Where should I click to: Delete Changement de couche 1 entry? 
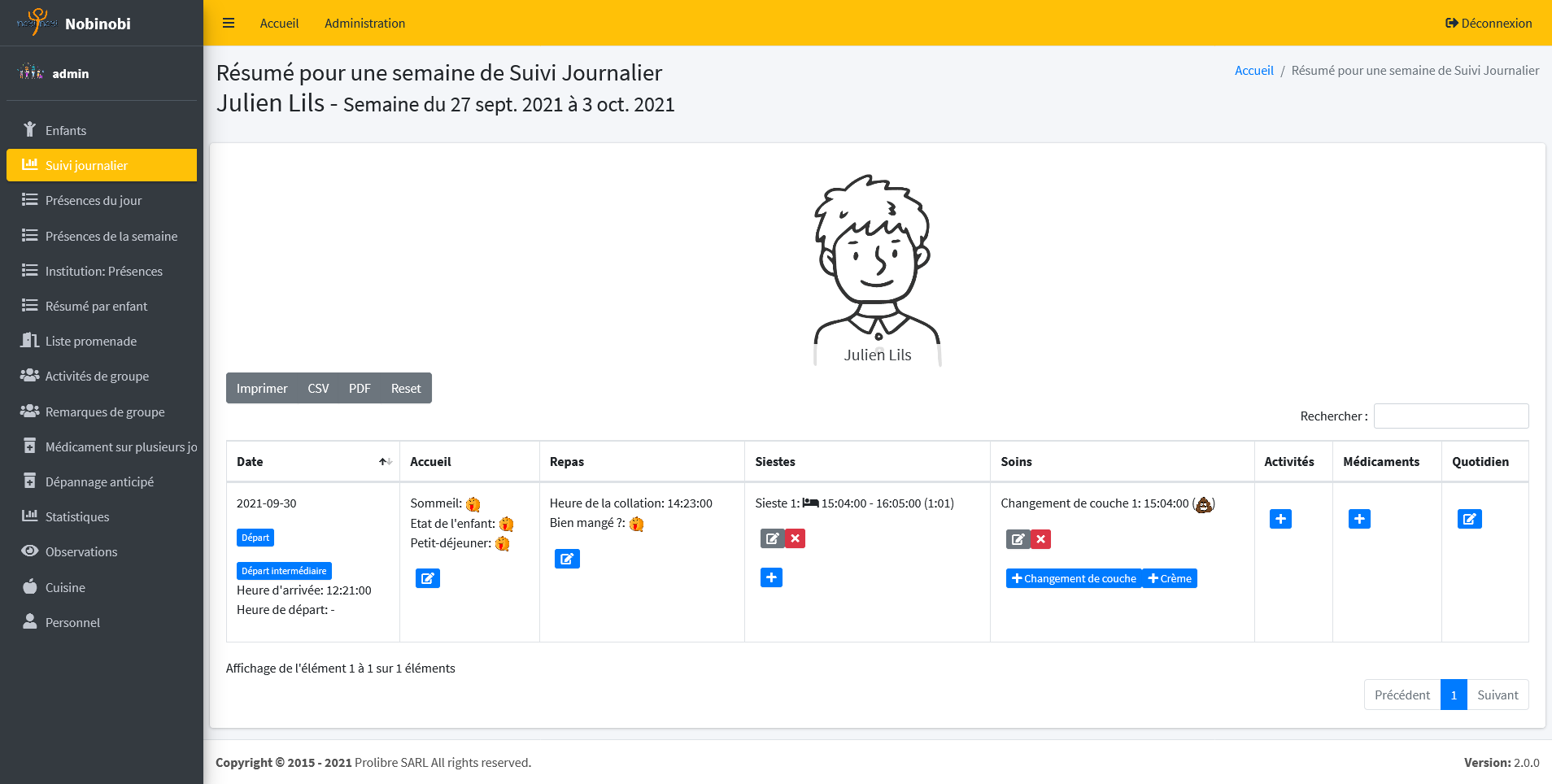[1041, 539]
